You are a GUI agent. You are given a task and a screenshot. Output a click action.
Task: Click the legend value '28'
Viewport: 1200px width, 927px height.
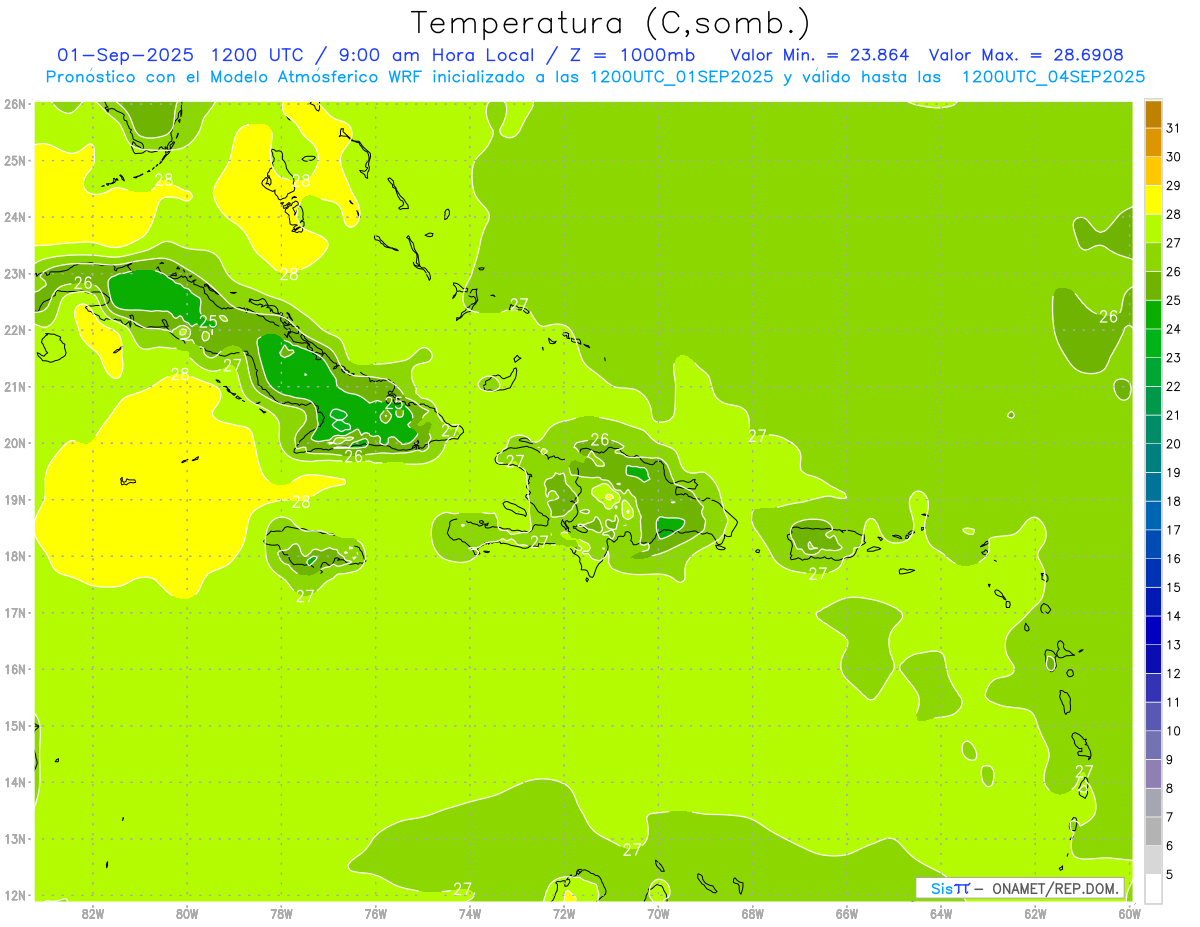coord(1174,214)
